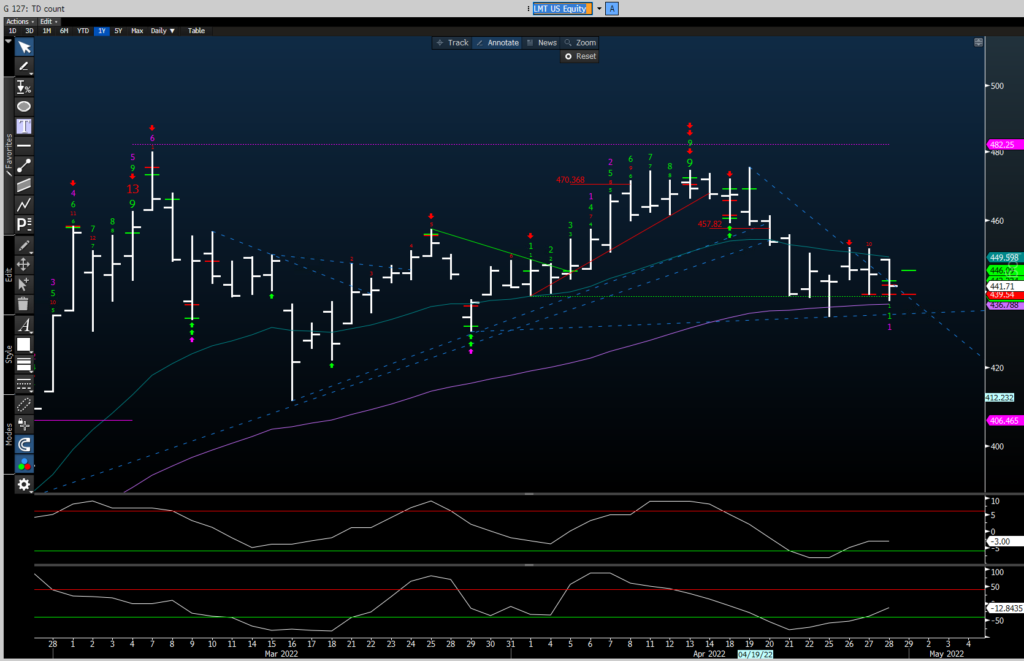Click the -12.8435 indicator value
This screenshot has height=661, width=1024.
[x=1006, y=608]
